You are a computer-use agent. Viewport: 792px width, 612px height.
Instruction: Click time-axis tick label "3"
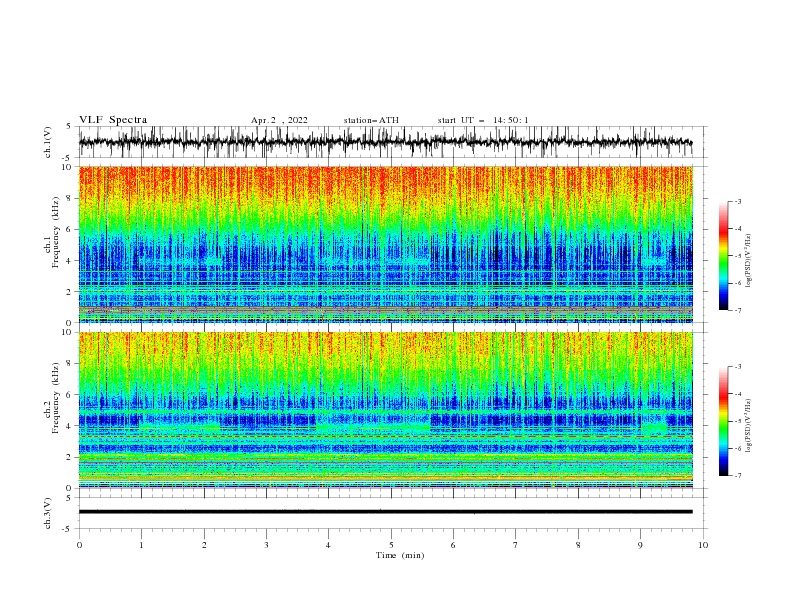pos(266,545)
